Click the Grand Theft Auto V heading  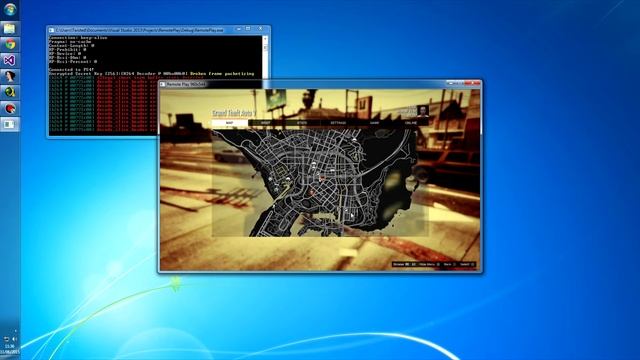click(234, 112)
